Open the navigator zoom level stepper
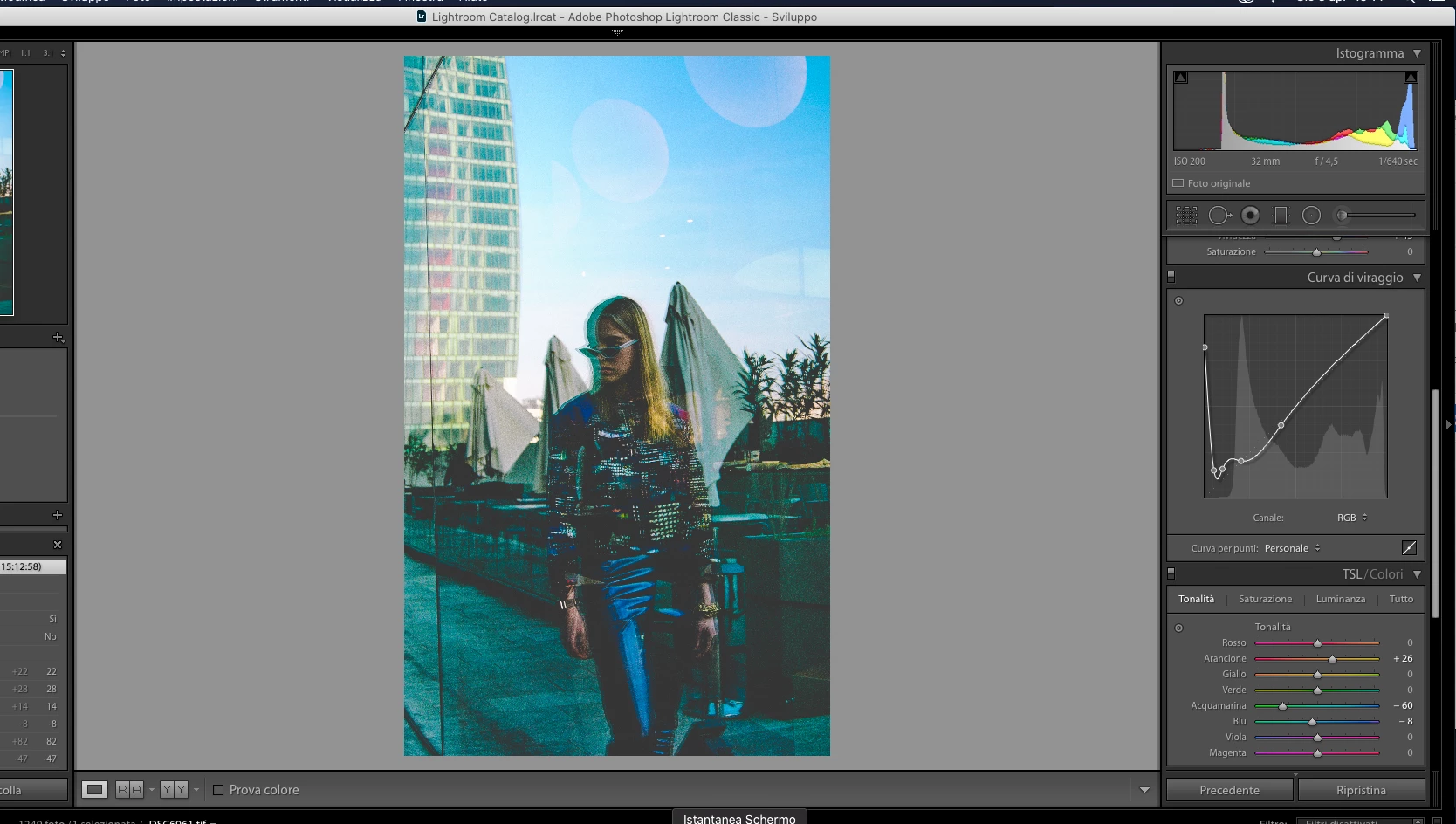This screenshot has width=1456, height=824. (63, 53)
